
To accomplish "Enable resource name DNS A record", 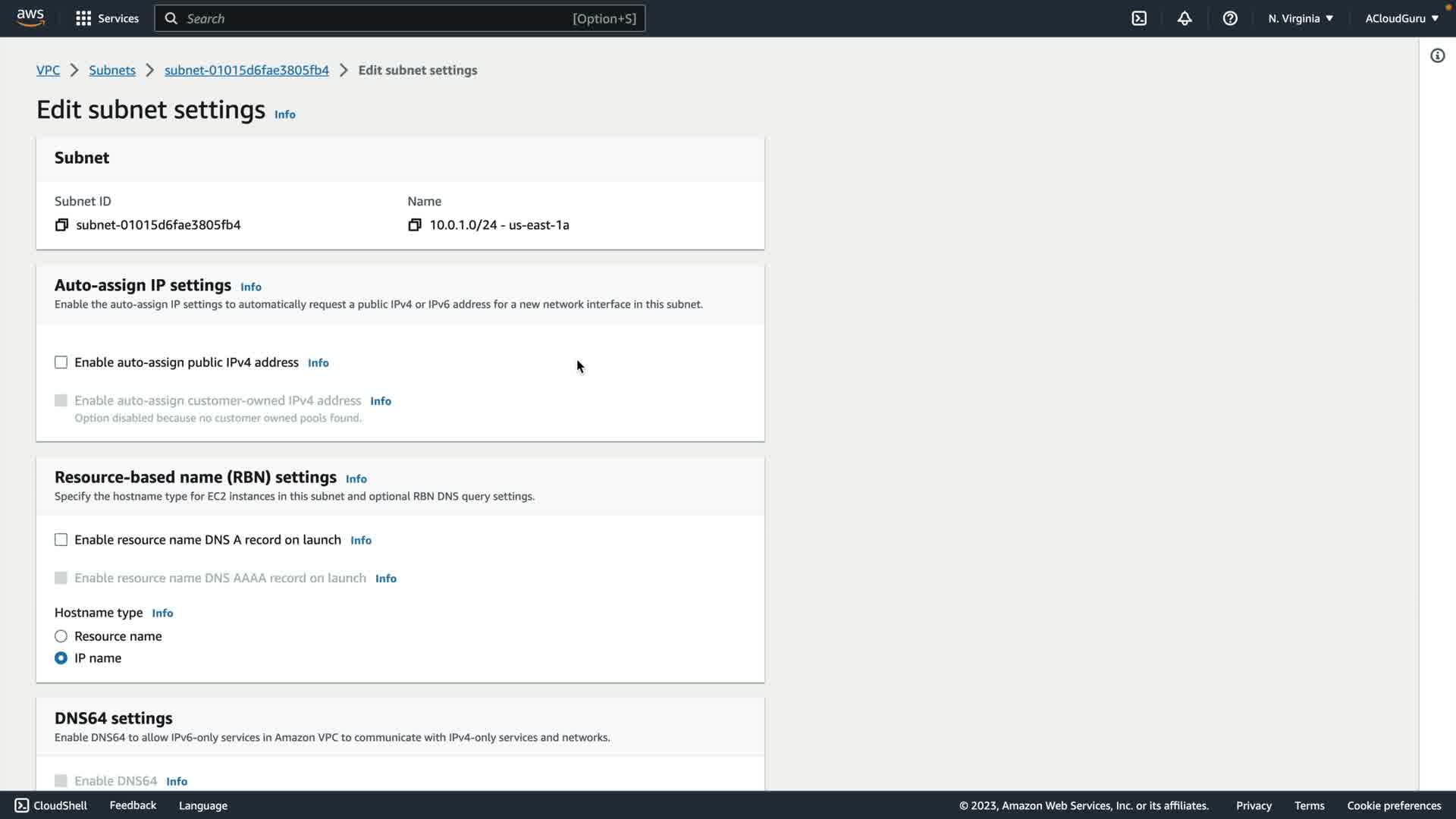I will [x=61, y=540].
